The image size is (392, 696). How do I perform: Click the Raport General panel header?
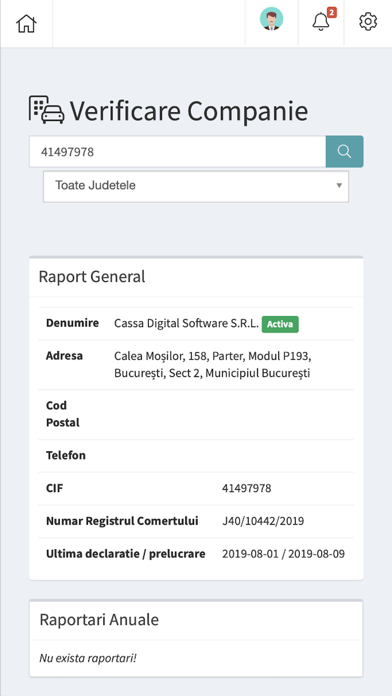click(x=196, y=277)
